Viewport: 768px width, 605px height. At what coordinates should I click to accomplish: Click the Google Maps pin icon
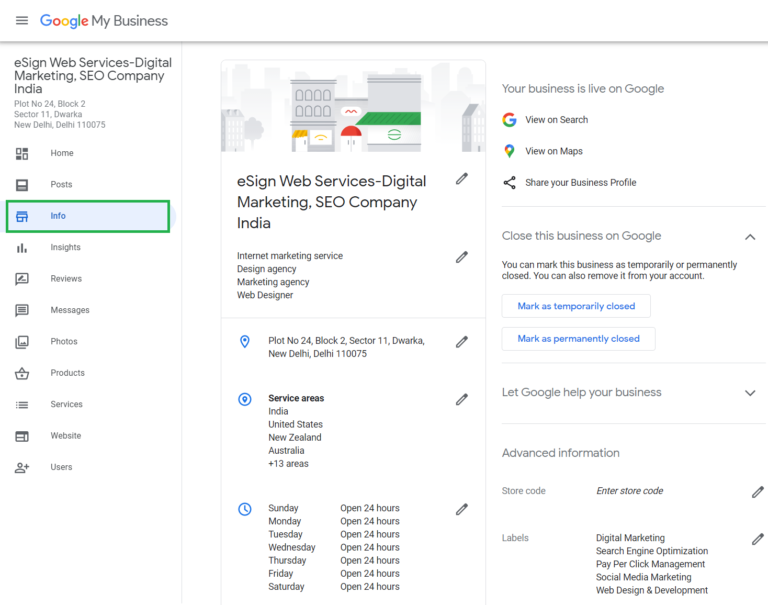tap(509, 151)
